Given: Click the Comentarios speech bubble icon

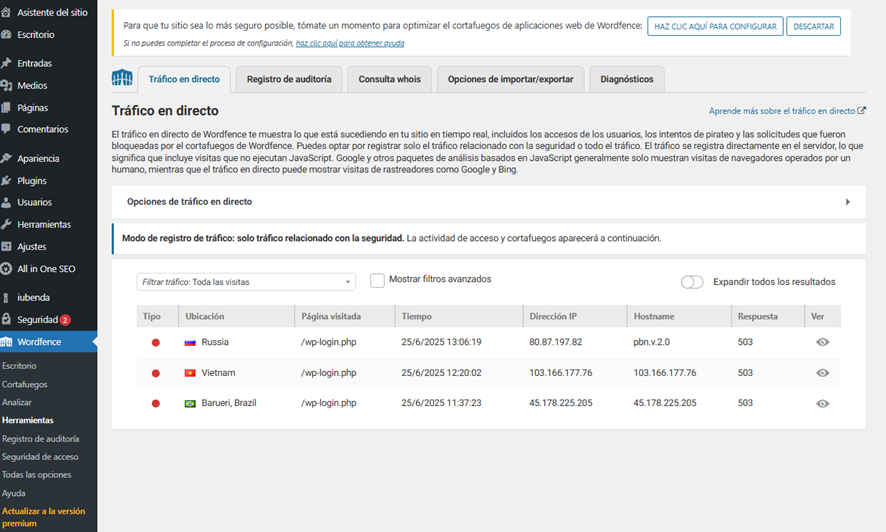Looking at the screenshot, I should (6, 129).
